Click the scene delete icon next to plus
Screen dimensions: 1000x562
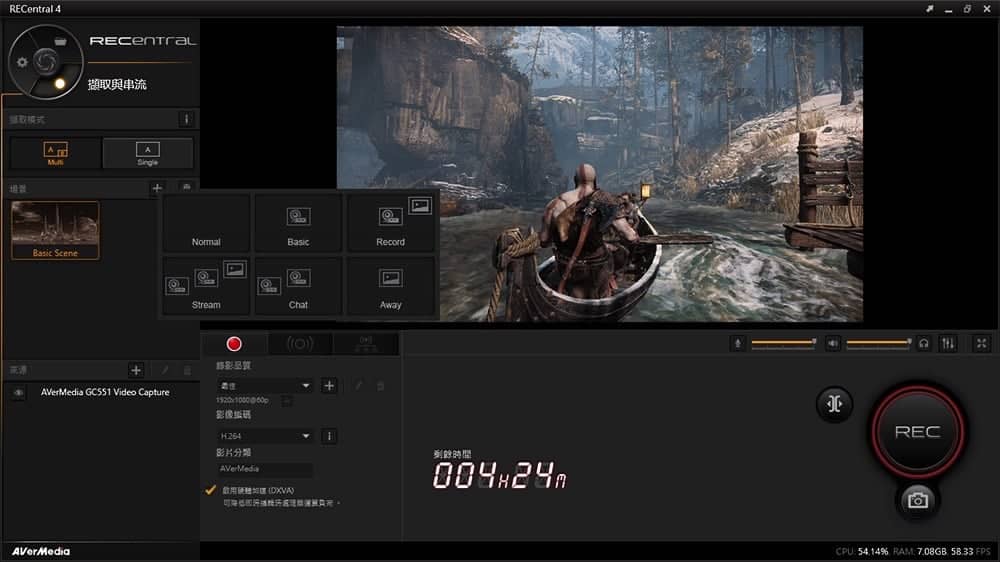pyautogui.click(x=186, y=187)
